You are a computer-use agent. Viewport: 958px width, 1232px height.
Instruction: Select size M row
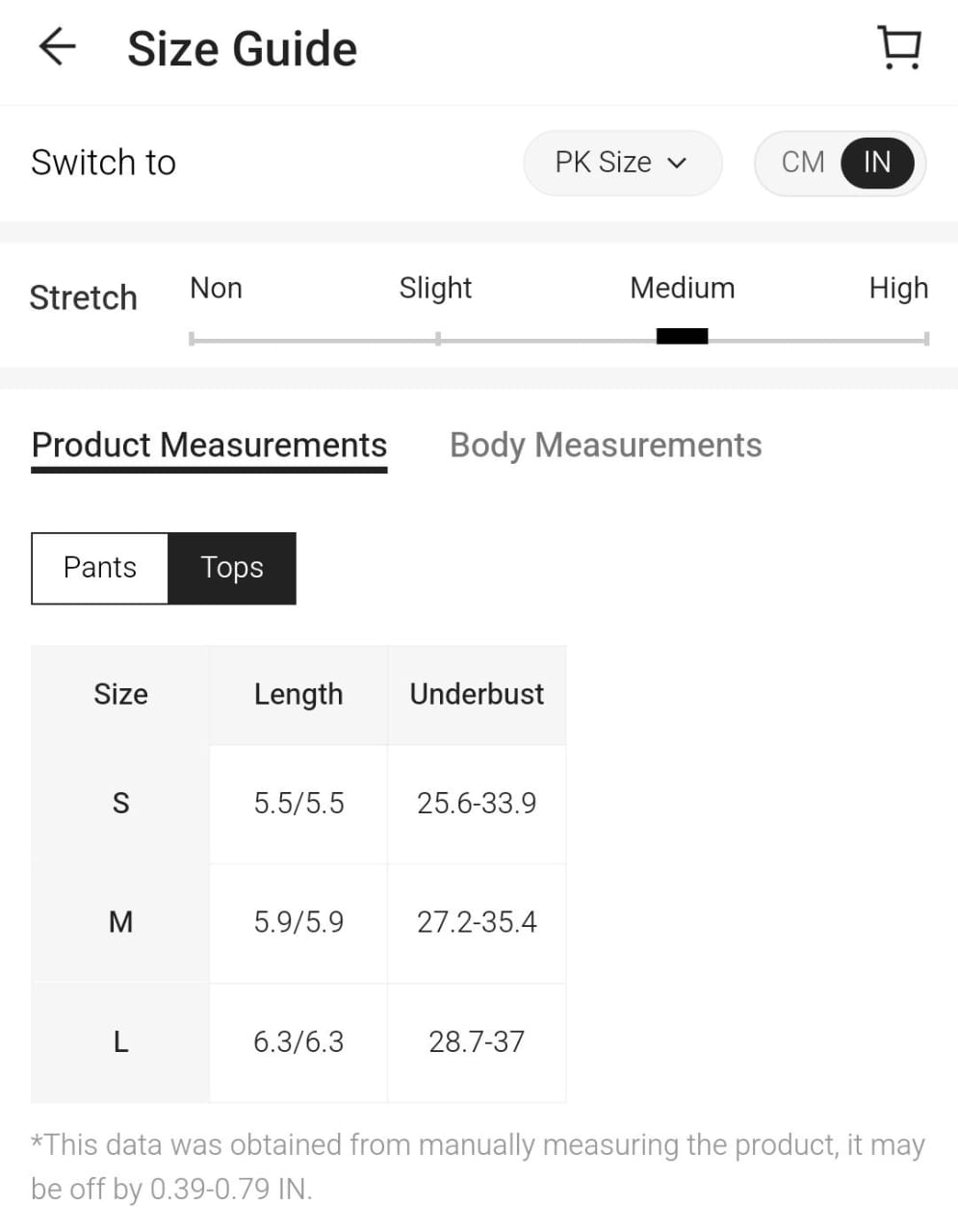pyautogui.click(x=120, y=922)
